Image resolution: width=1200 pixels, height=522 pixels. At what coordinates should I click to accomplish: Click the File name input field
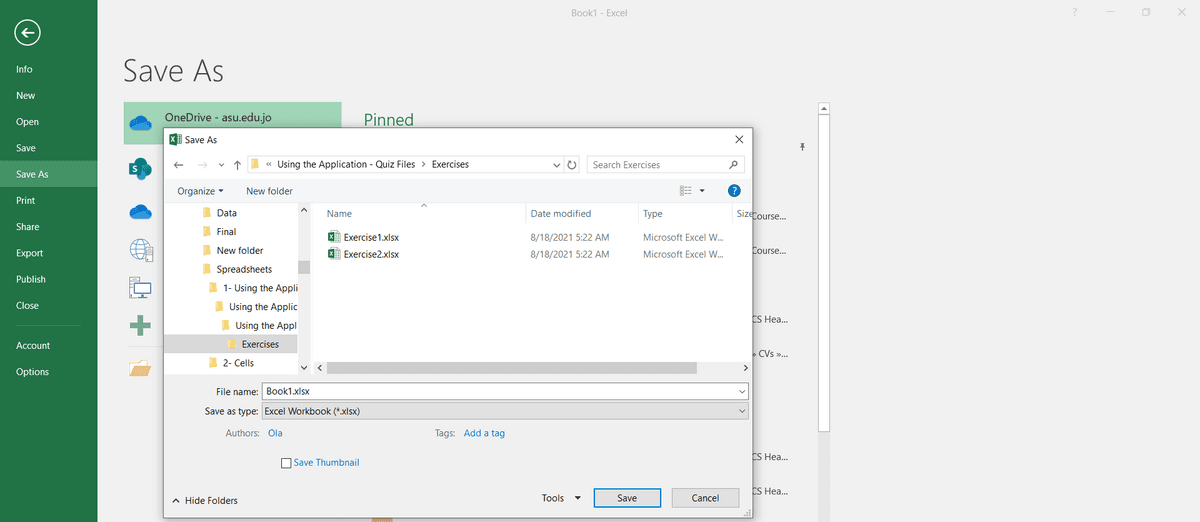(498, 392)
